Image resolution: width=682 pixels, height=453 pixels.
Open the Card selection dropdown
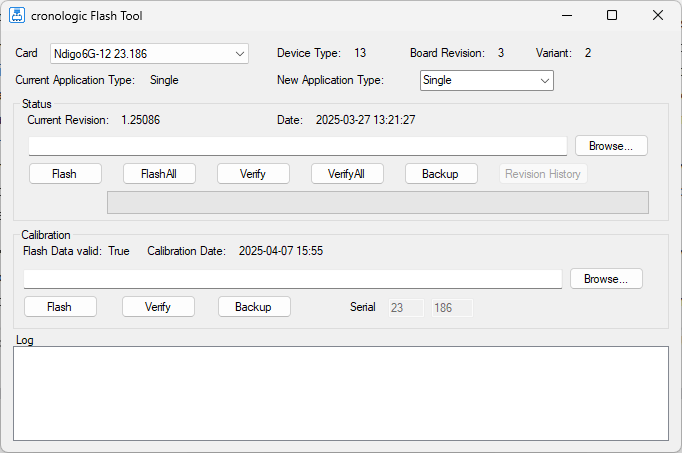coord(150,53)
